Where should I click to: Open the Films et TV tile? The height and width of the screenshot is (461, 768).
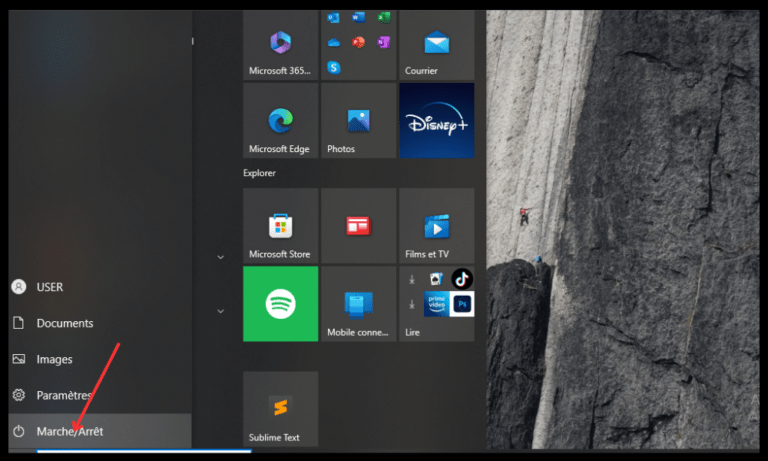tap(436, 226)
